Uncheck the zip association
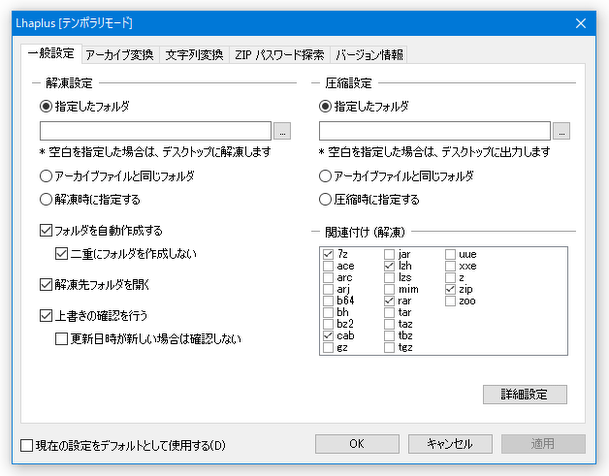This screenshot has width=609, height=476. pos(450,289)
